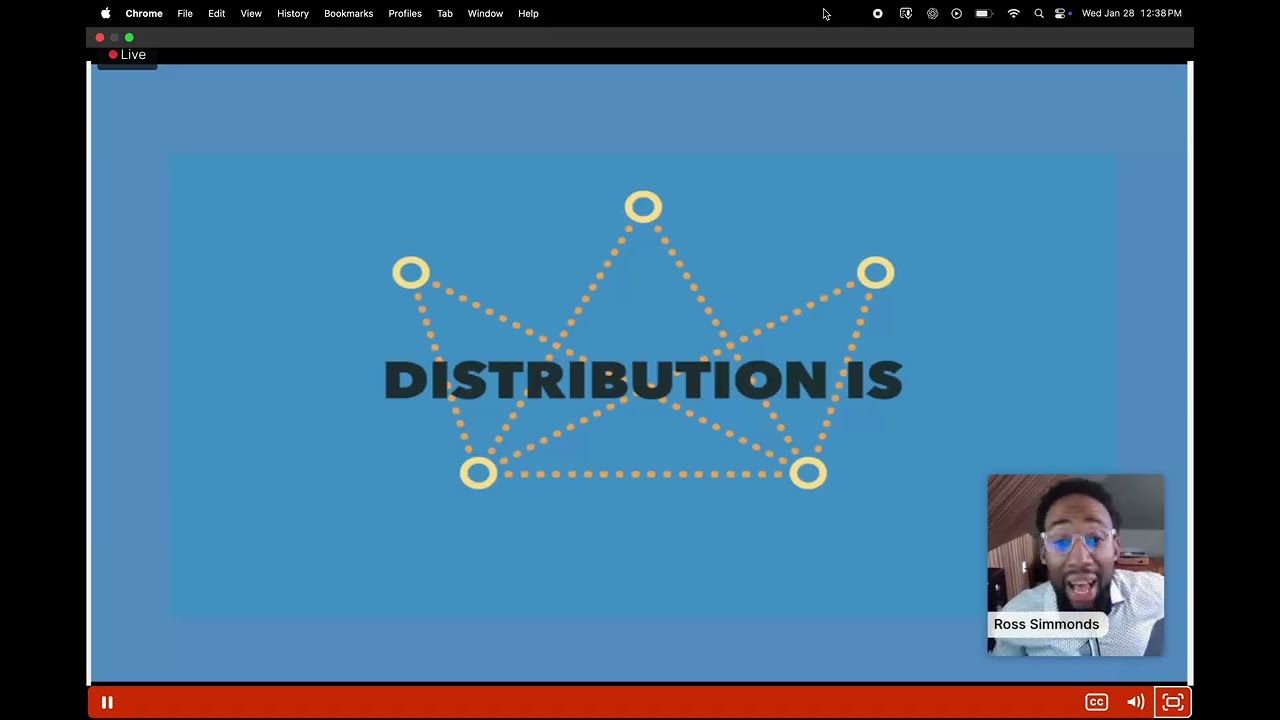Open the ChatGPT menu bar icon

pyautogui.click(x=932, y=13)
